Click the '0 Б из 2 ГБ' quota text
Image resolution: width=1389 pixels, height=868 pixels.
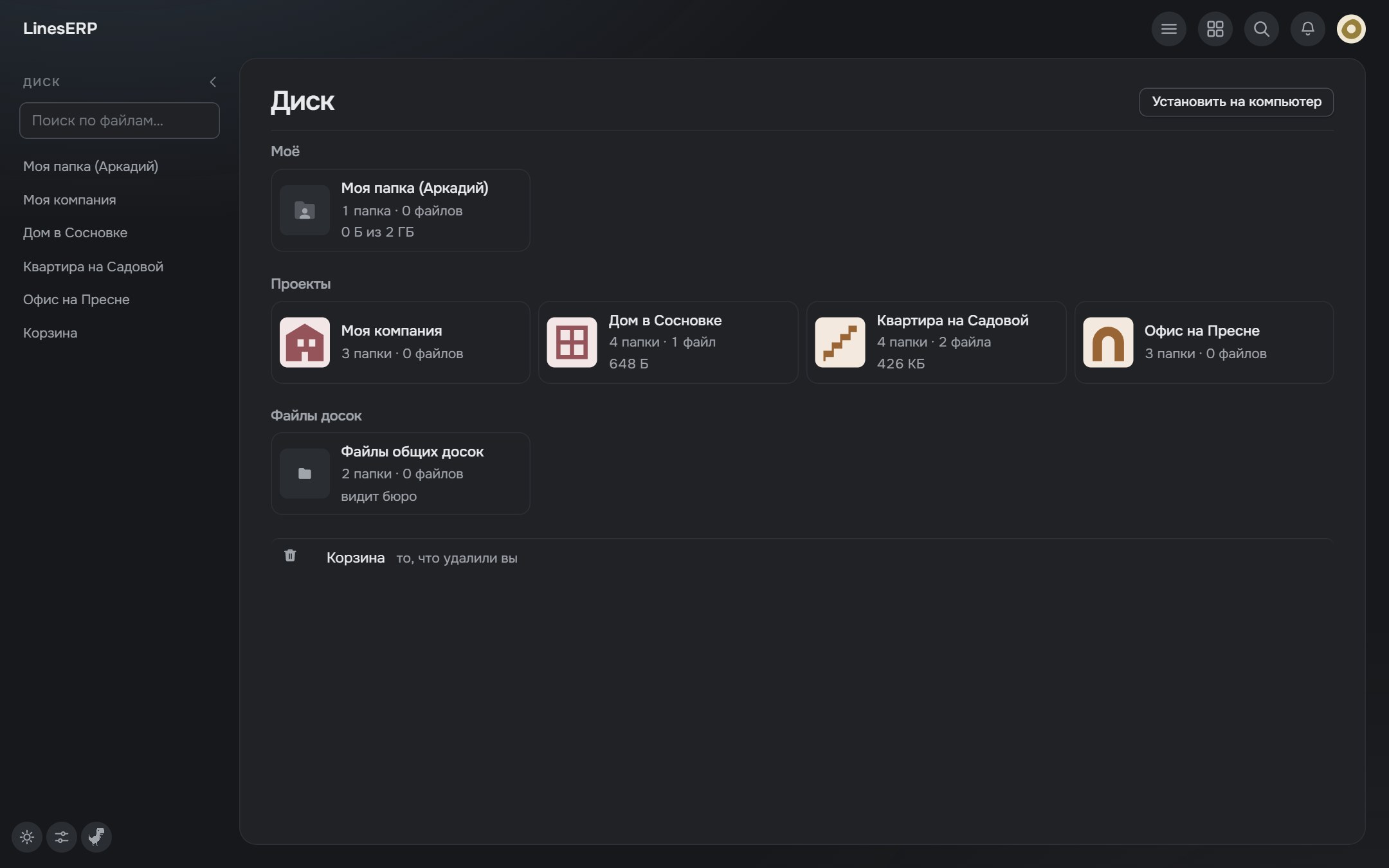point(377,232)
